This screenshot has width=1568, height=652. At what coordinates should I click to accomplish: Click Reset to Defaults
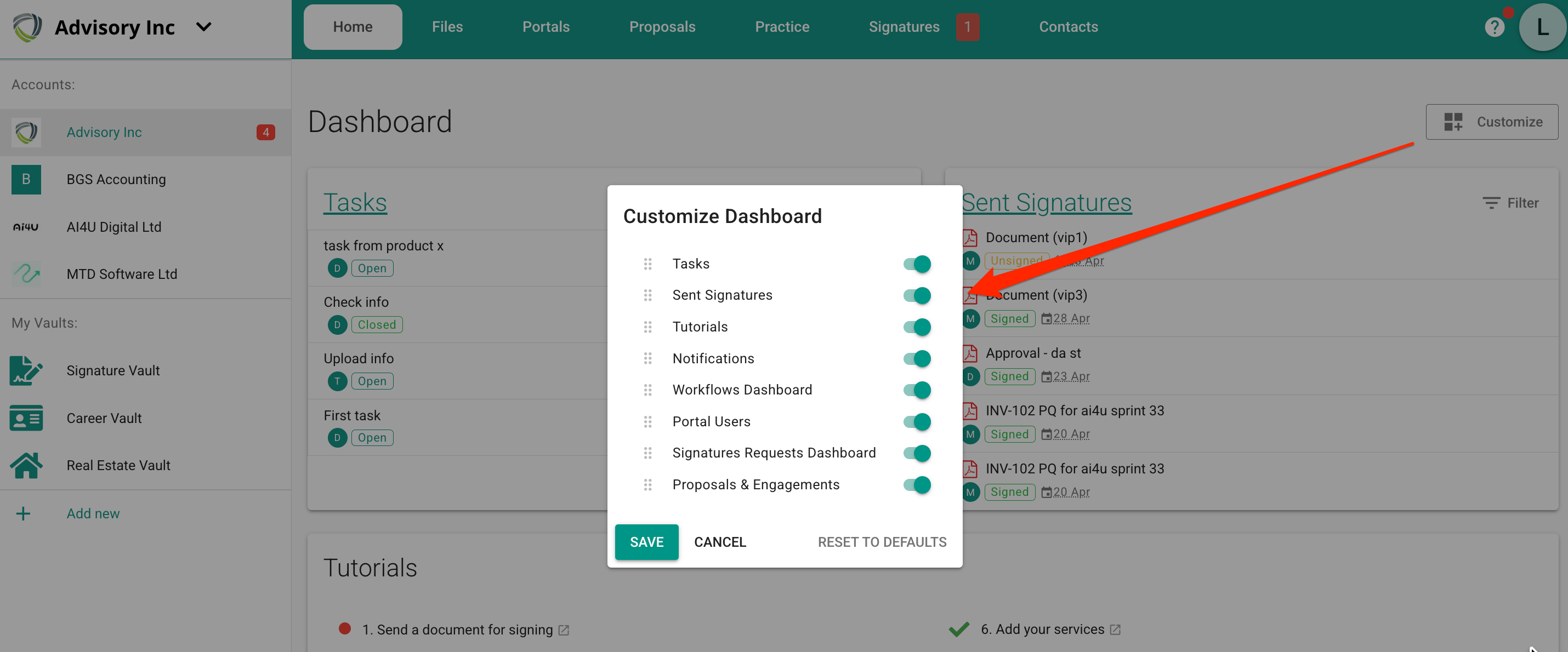pyautogui.click(x=882, y=542)
